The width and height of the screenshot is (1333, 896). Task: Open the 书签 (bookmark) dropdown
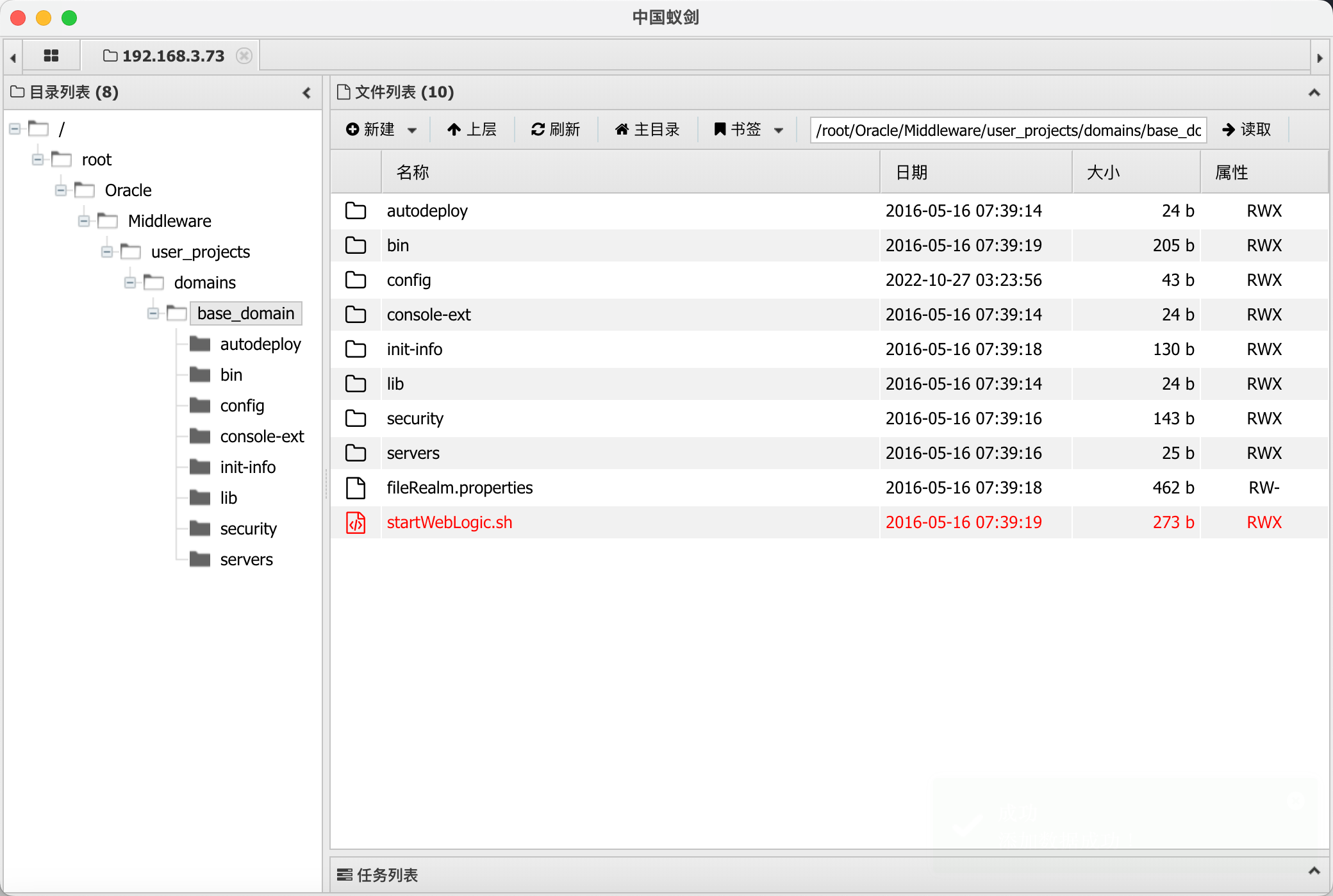coord(749,129)
